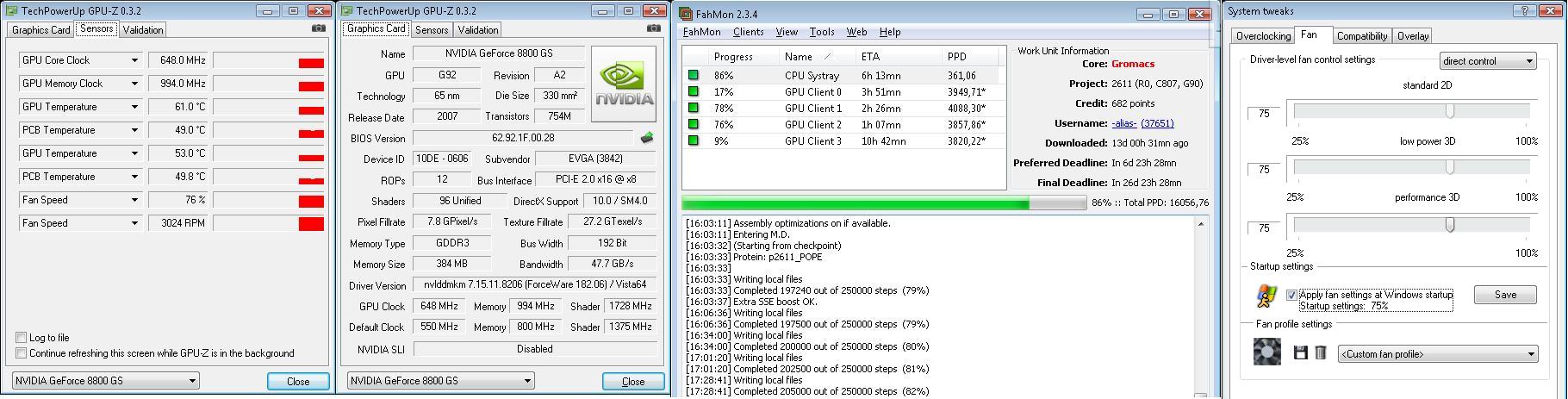This screenshot has width=1568, height=399.
Task: Click the green status icon for GPU Client 1
Action: [694, 109]
